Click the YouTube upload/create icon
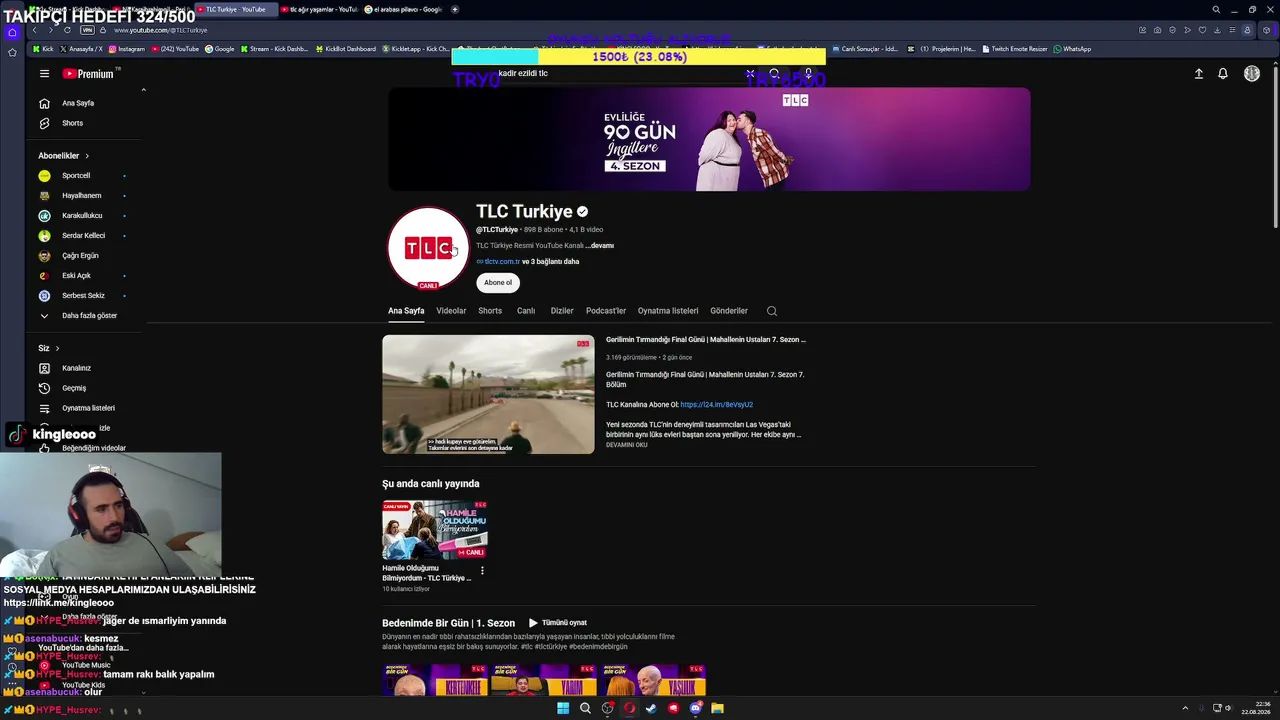This screenshot has height=720, width=1280. (1198, 73)
